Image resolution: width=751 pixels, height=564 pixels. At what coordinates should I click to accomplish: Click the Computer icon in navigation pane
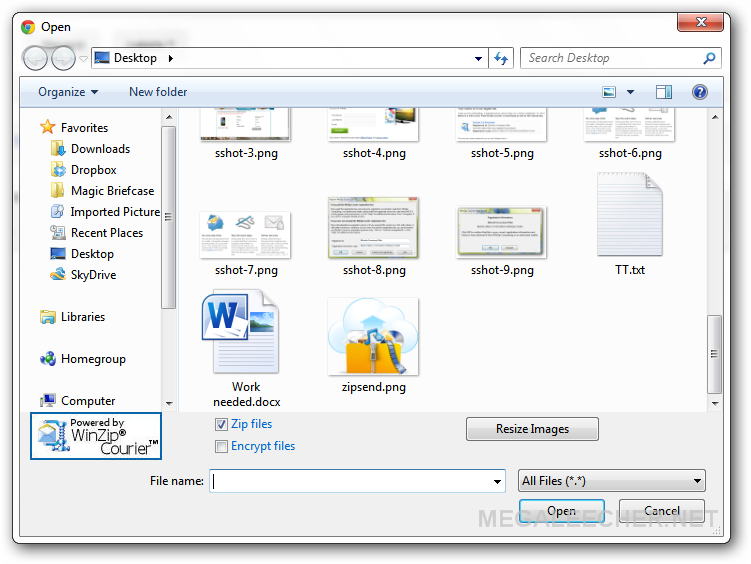pos(48,401)
